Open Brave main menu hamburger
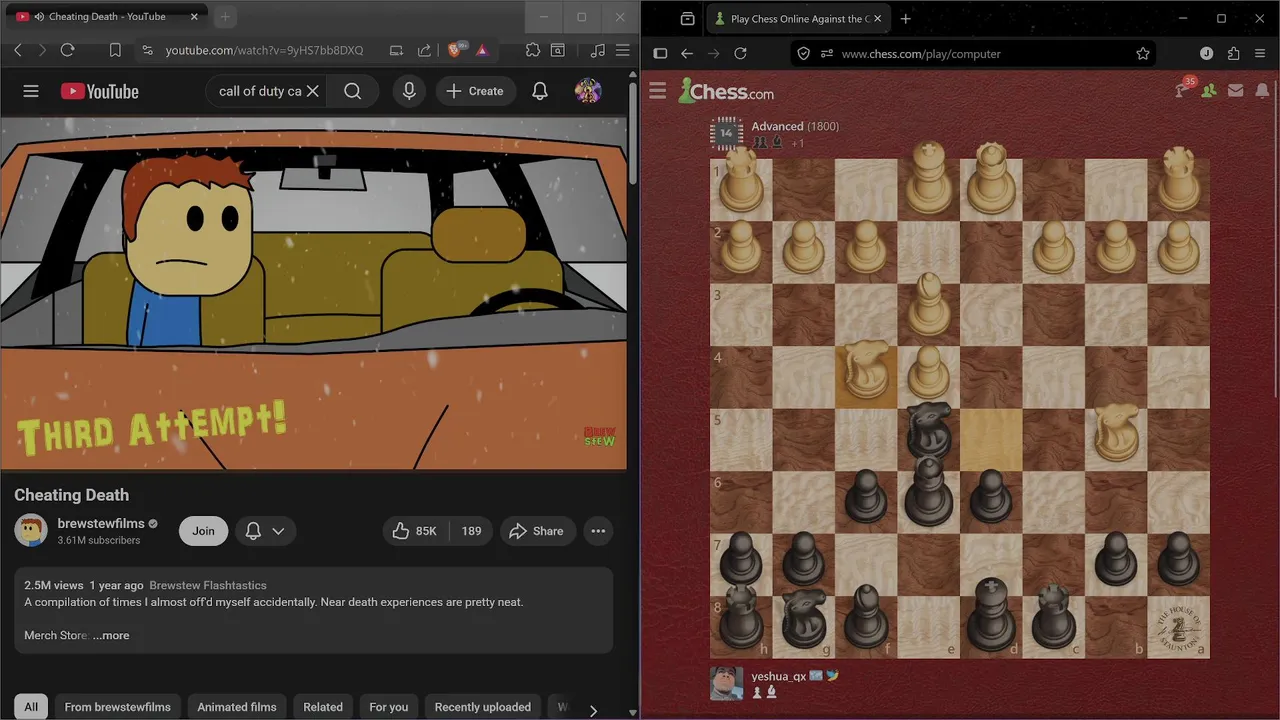Screen dimensions: 1280x720 [x=622, y=50]
